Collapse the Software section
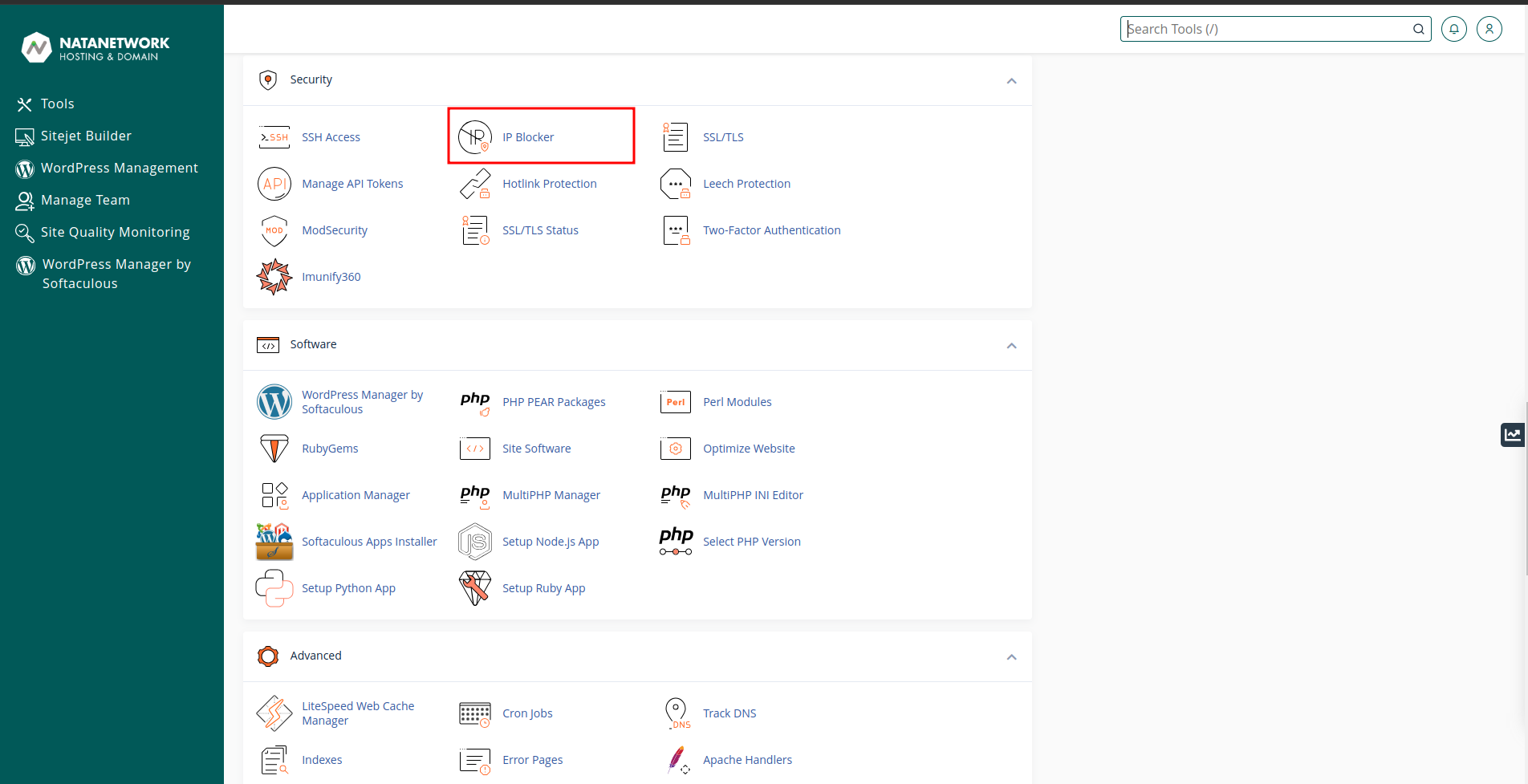This screenshot has width=1528, height=784. 1012,345
